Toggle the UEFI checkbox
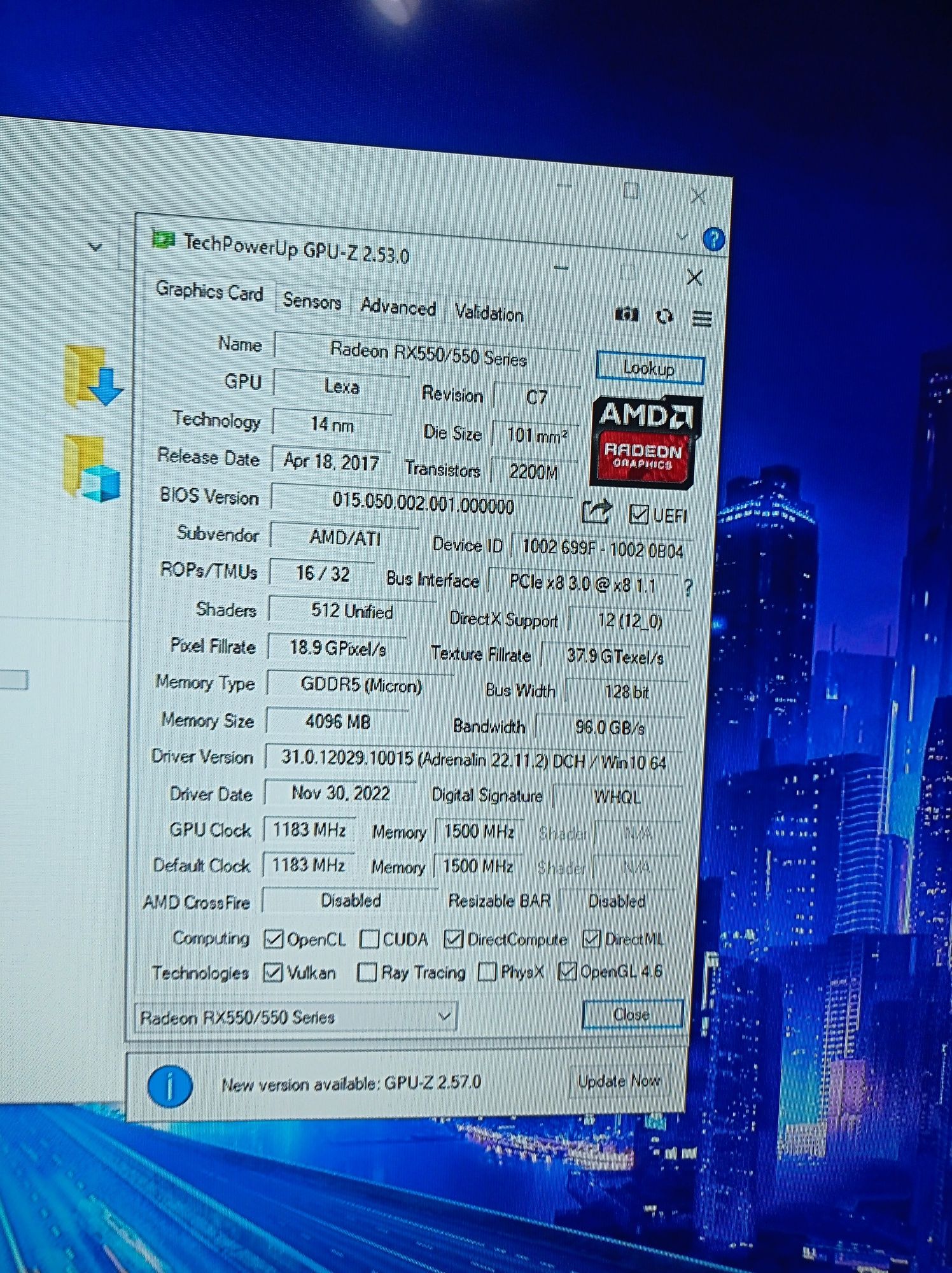952x1273 pixels. tap(638, 514)
